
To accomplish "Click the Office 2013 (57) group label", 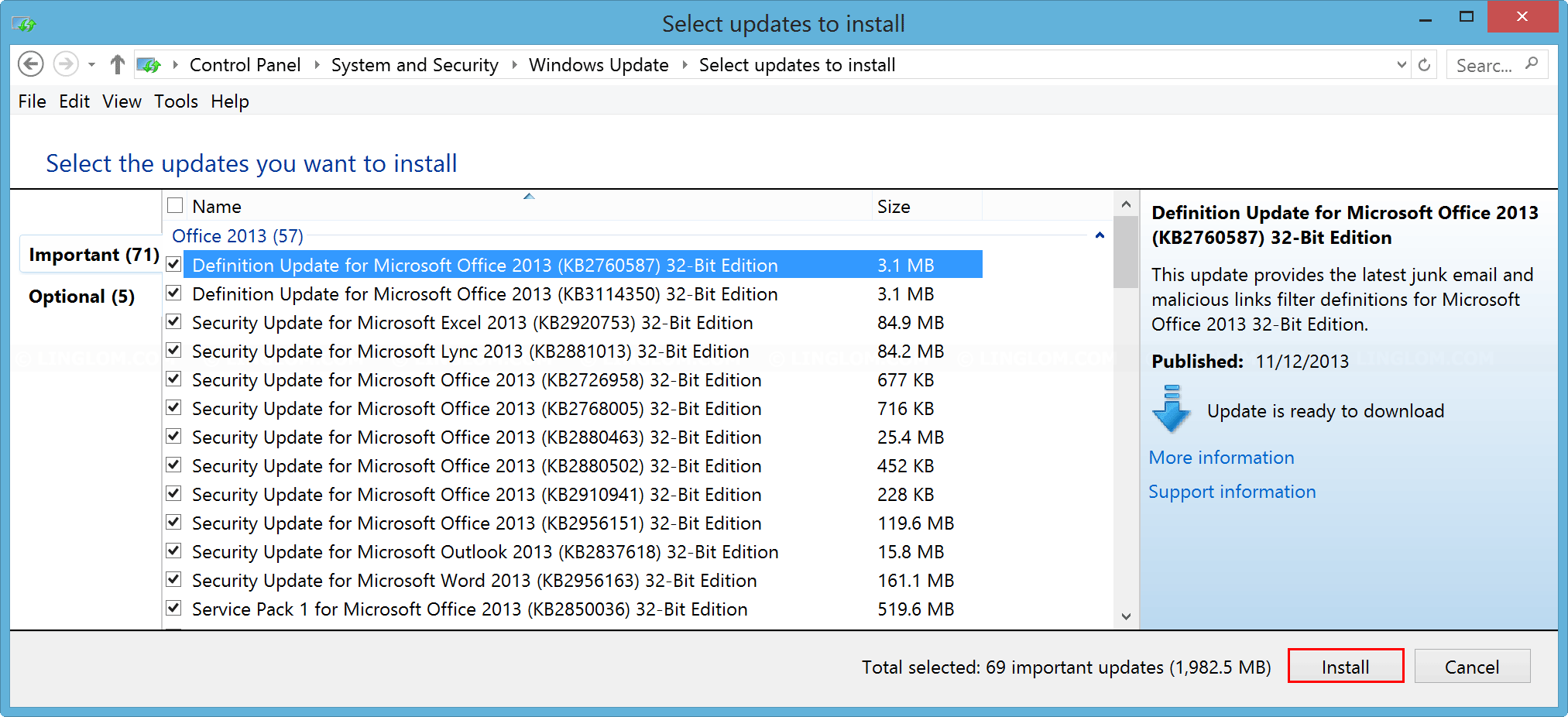I will pos(238,235).
